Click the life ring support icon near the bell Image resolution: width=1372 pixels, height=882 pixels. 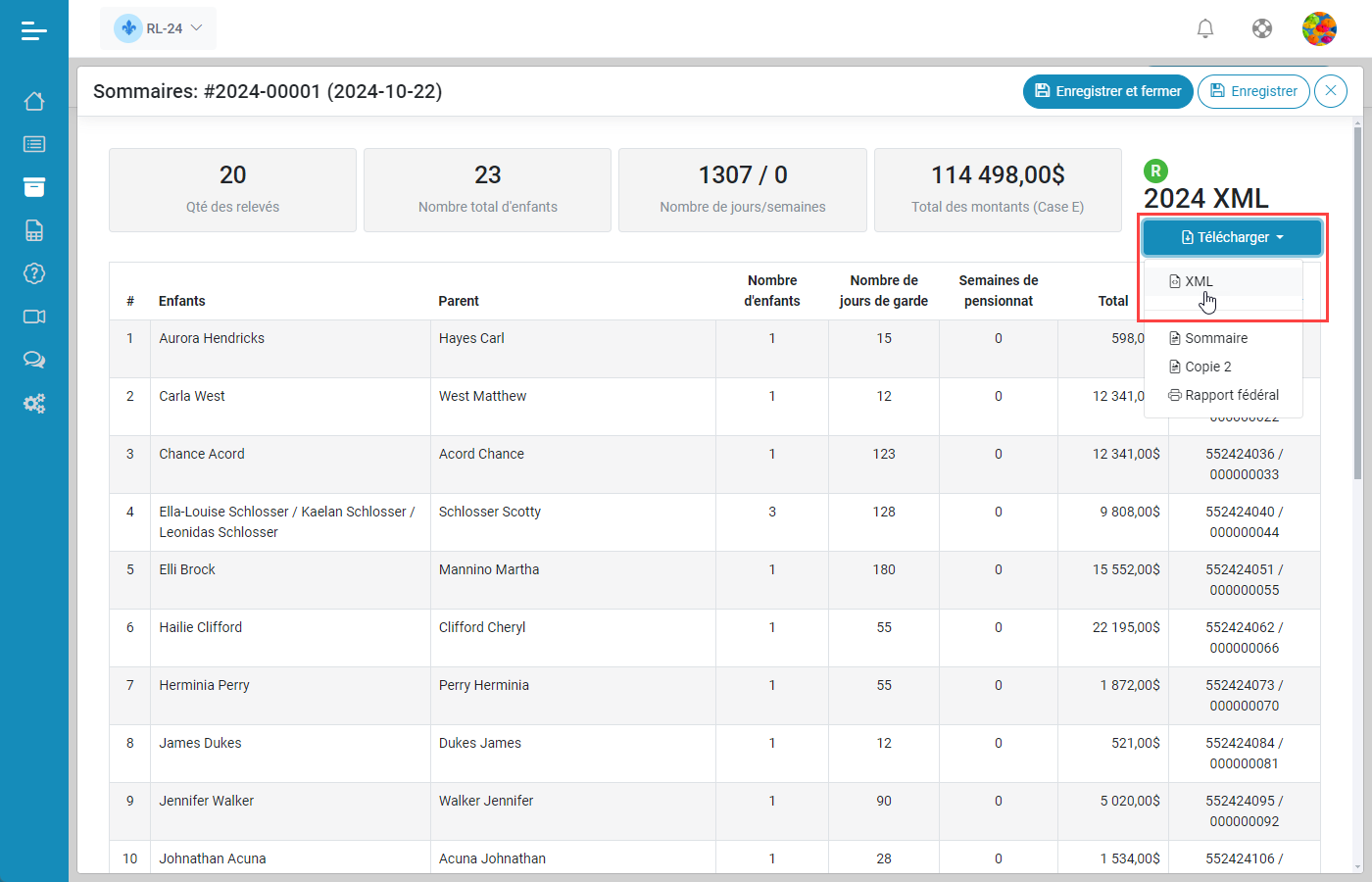coord(1262,28)
